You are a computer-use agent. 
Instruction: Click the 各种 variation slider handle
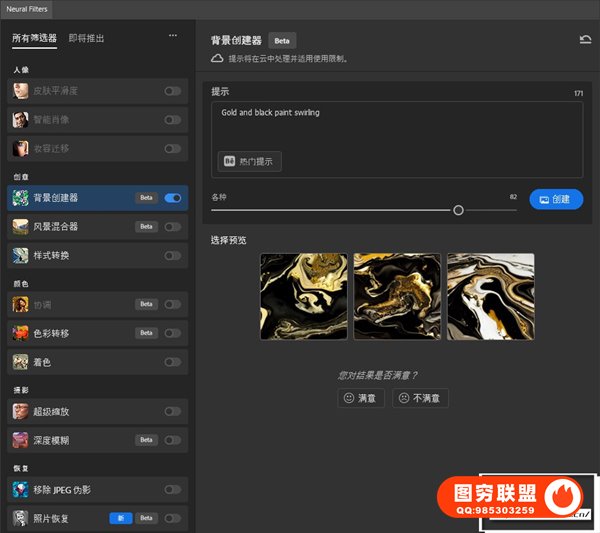[x=458, y=210]
